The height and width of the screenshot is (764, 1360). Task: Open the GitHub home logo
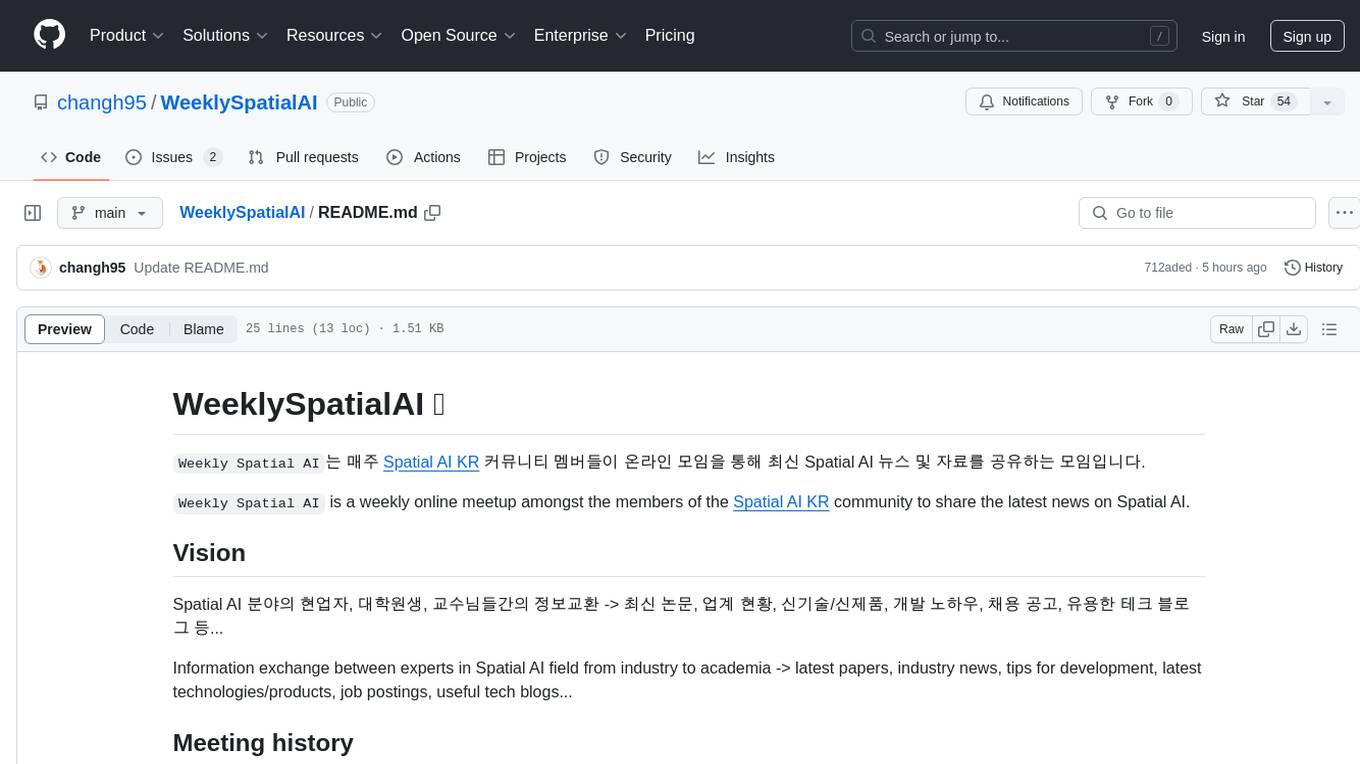click(x=50, y=35)
